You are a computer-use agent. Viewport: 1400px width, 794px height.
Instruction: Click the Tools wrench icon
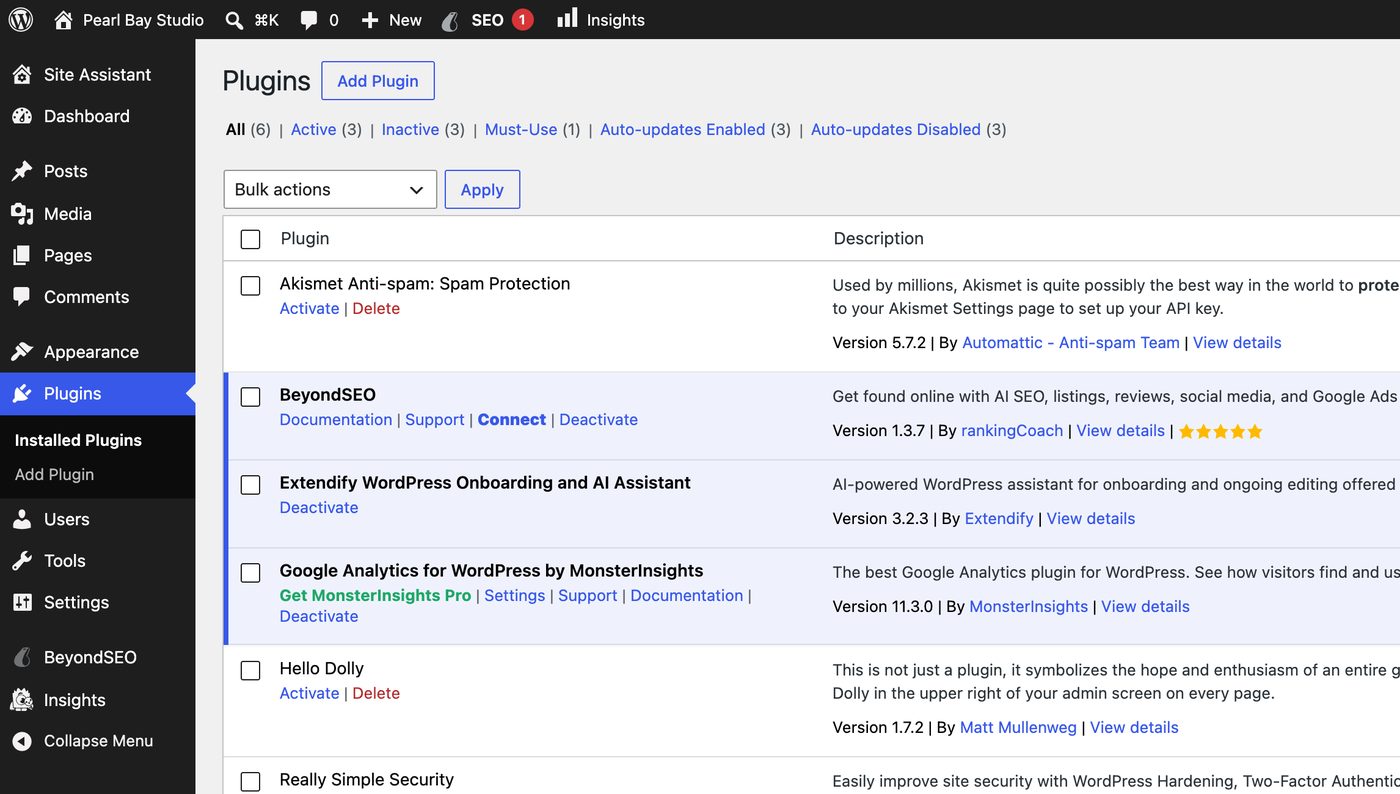coord(22,561)
